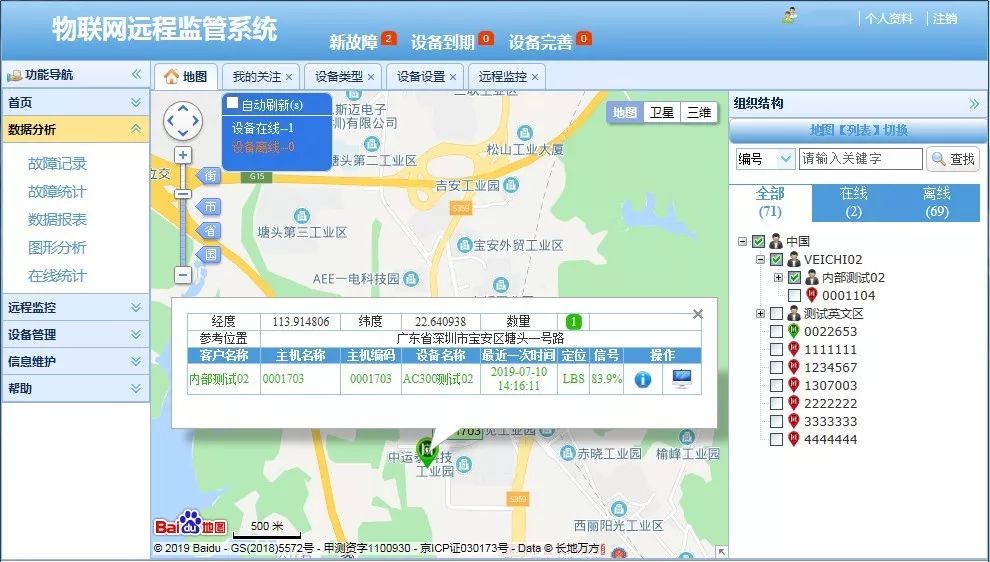Click the green pin icon for 0022653
The width and height of the screenshot is (990, 562).
(x=794, y=331)
